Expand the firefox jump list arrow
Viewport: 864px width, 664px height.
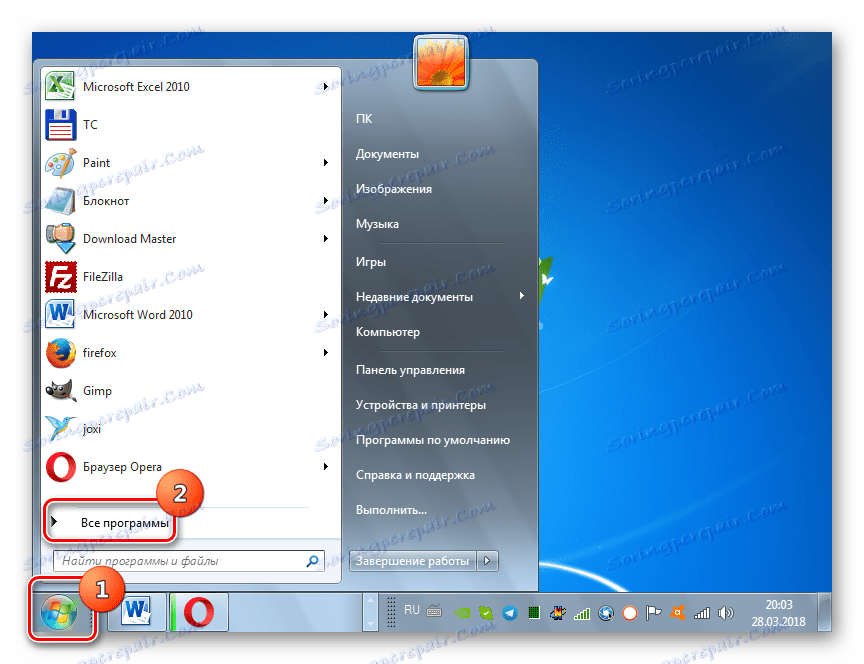click(326, 353)
